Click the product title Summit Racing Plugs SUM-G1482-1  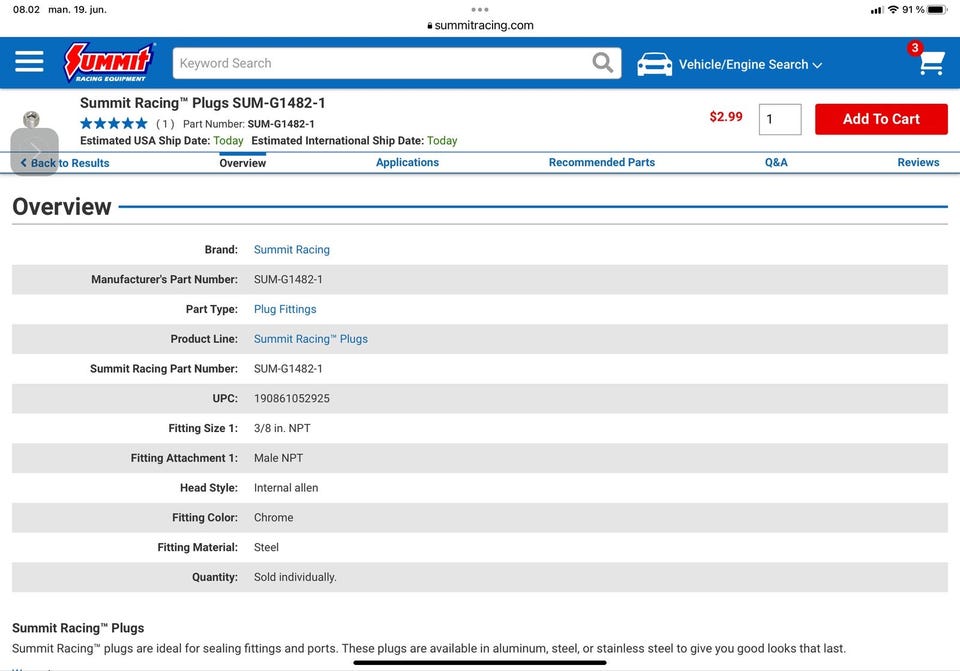[x=203, y=103]
